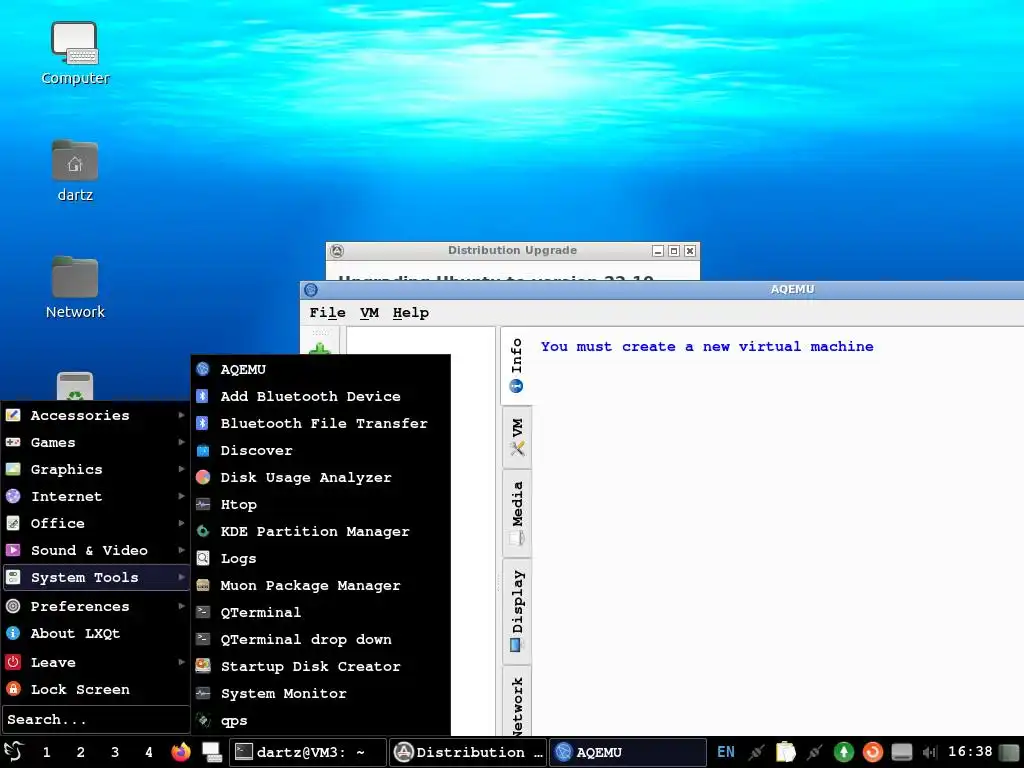Expand the Internet category
Image resolution: width=1024 pixels, height=768 pixels.
(95, 496)
